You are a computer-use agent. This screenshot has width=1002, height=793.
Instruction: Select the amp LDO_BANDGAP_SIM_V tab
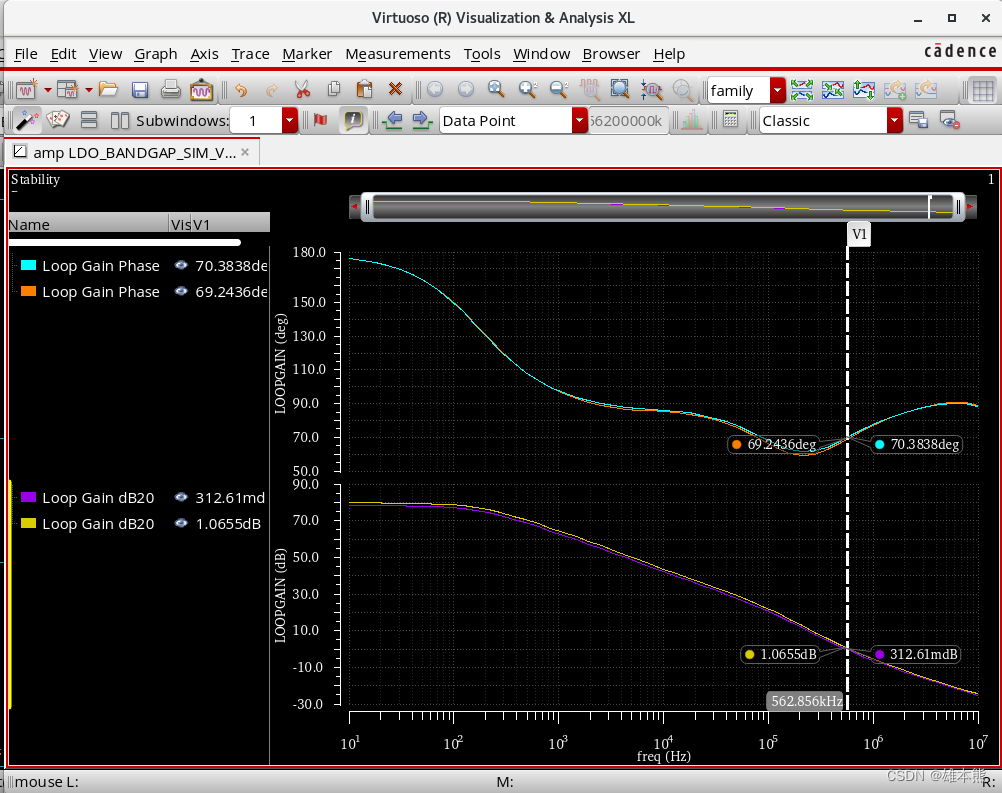(x=133, y=152)
